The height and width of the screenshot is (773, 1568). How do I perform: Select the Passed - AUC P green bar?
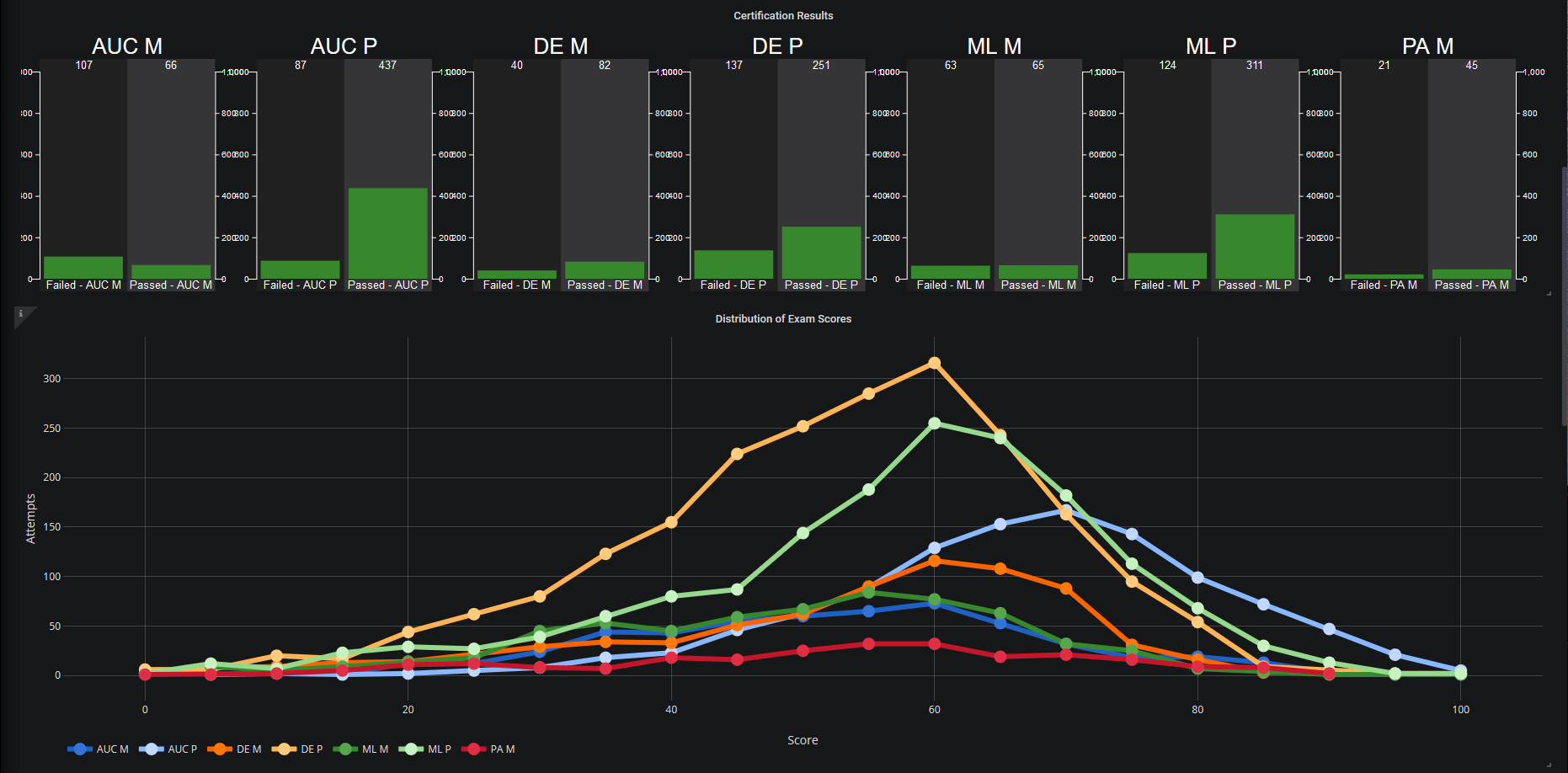388,233
